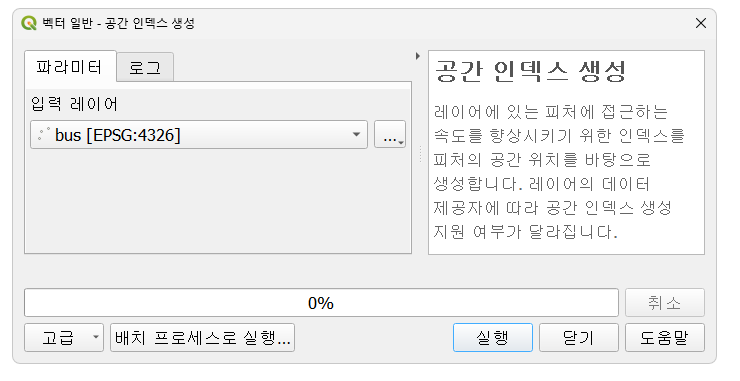
Task: Switch to the 파라미터 tab
Action: tap(70, 67)
